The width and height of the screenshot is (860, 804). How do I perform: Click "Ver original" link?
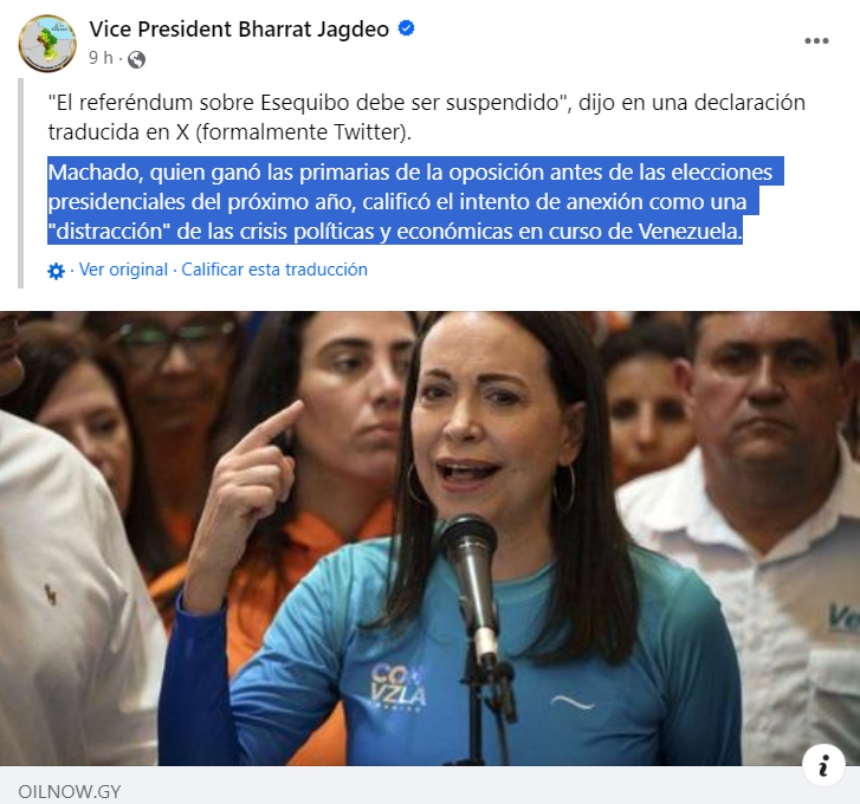(123, 269)
